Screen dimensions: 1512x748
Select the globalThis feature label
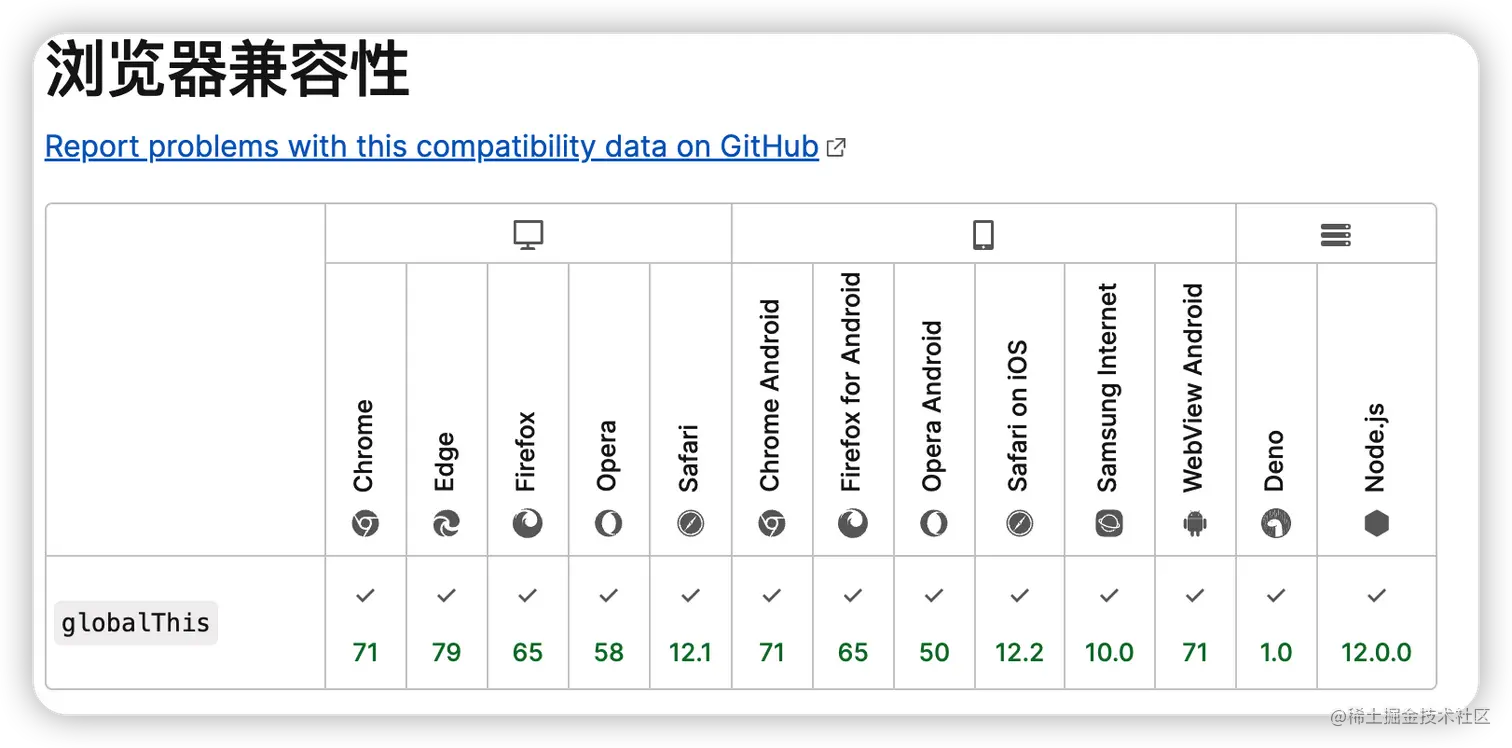click(136, 623)
